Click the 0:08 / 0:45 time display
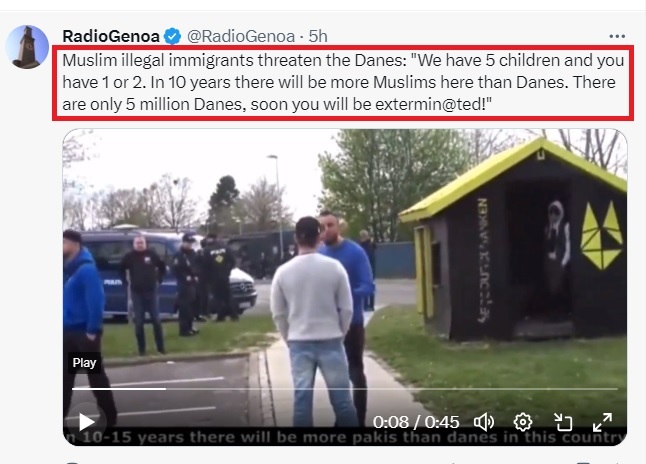The width and height of the screenshot is (646, 464). coord(416,422)
